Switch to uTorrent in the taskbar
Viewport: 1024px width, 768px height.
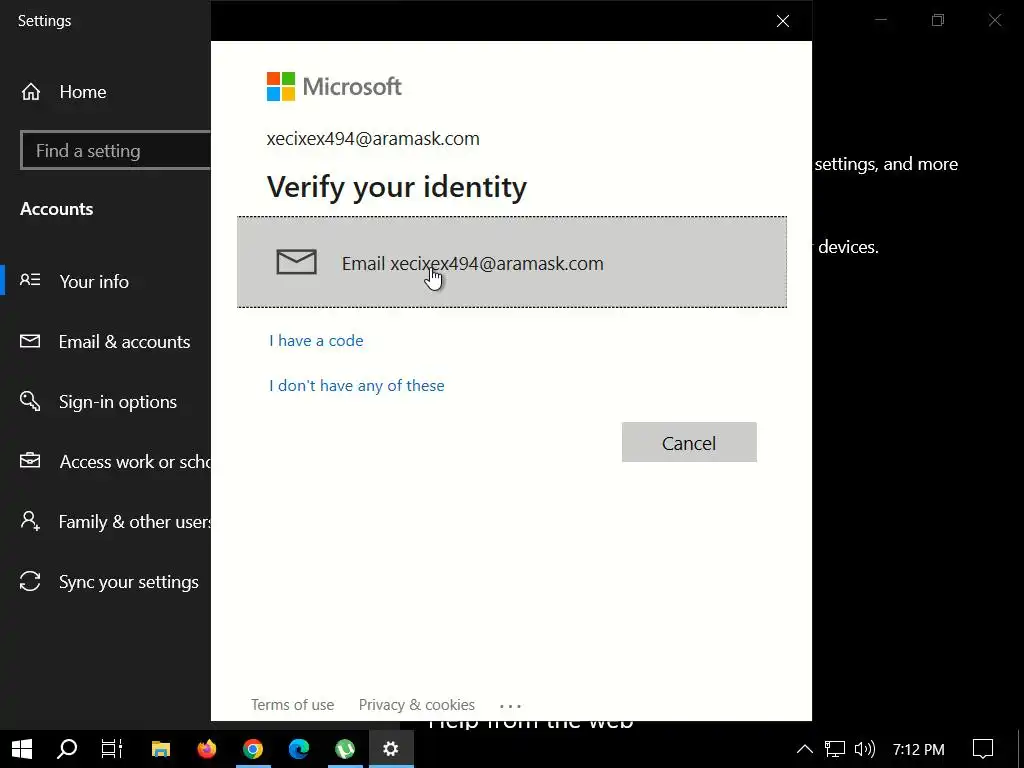(x=345, y=749)
